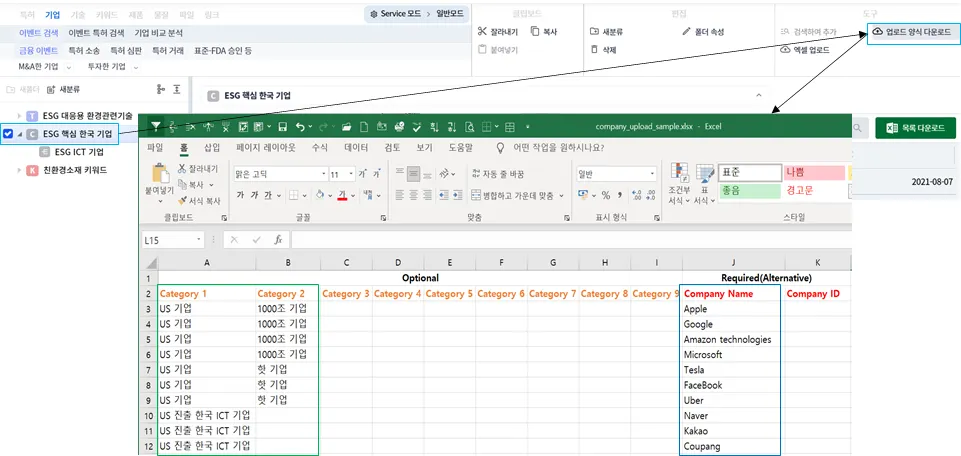The width and height of the screenshot is (961, 456).
Task: Expand the 투자한 기업 dropdown
Action: (x=135, y=67)
